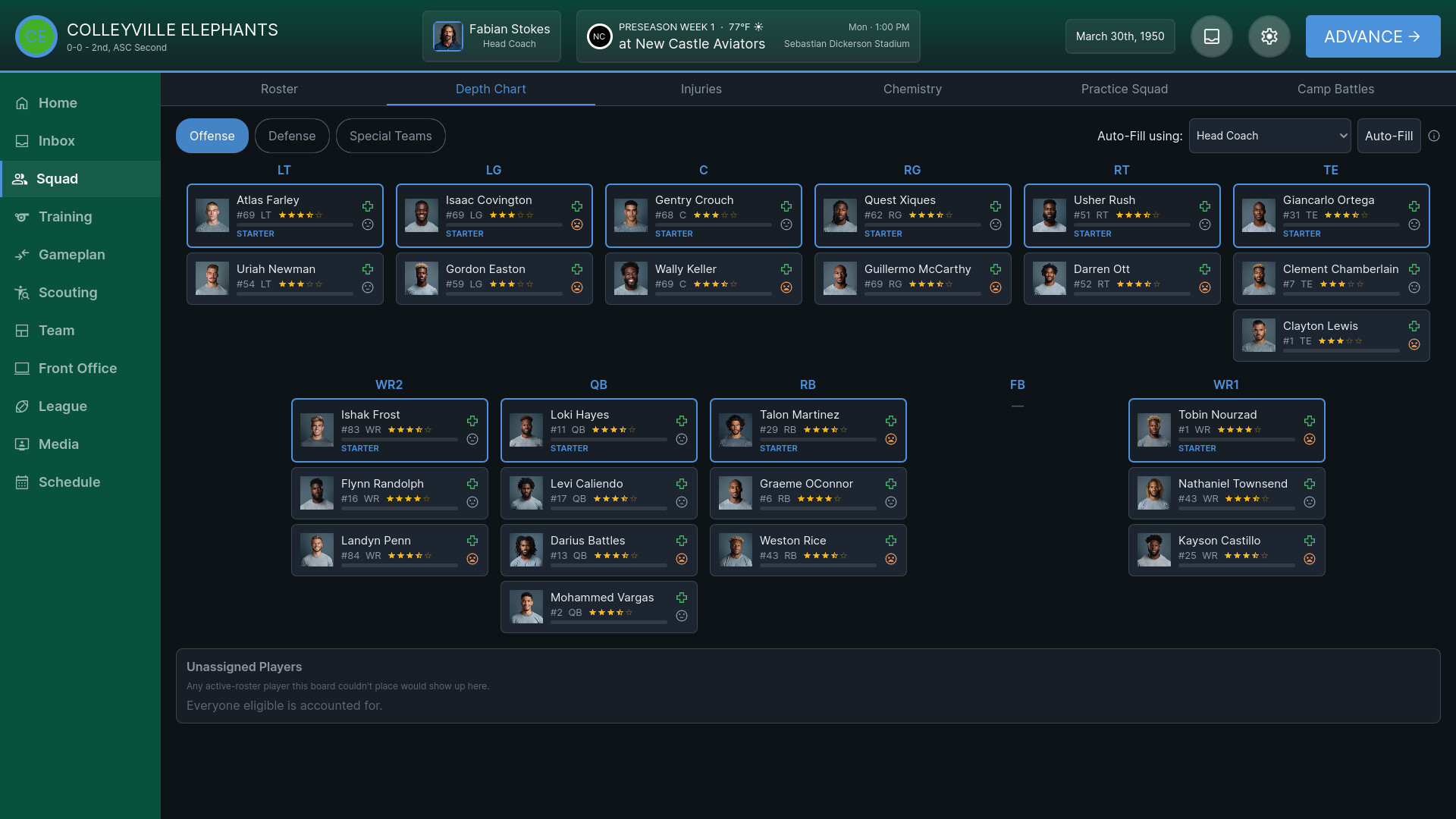This screenshot has width=1456, height=819.
Task: Open the settings gear icon
Action: [x=1269, y=36]
